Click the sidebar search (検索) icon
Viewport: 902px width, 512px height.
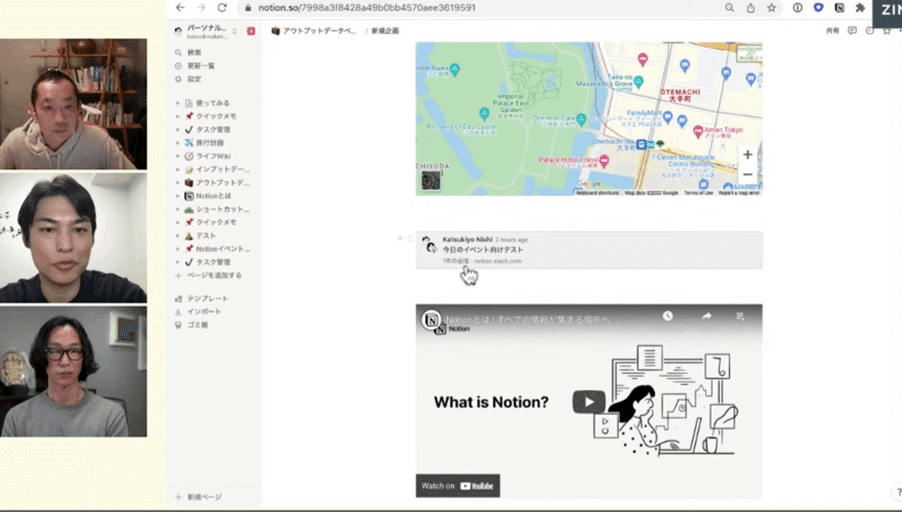[x=179, y=52]
